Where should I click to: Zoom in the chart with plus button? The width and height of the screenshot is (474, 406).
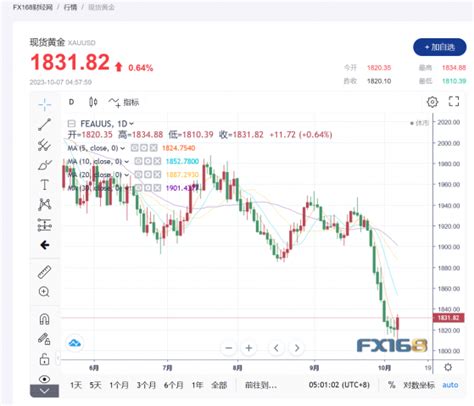249,348
